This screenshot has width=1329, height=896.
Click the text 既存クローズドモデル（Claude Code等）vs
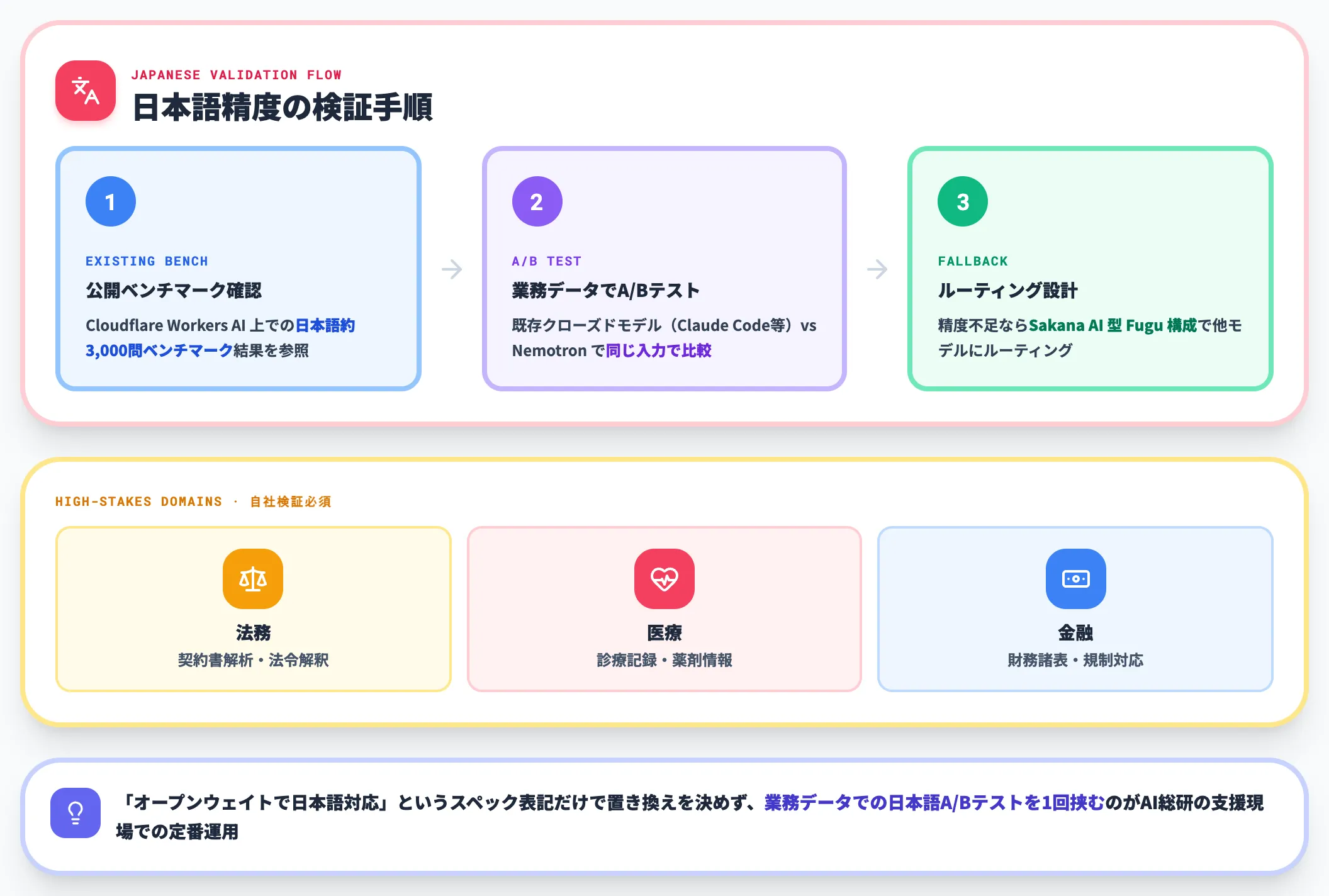point(664,325)
